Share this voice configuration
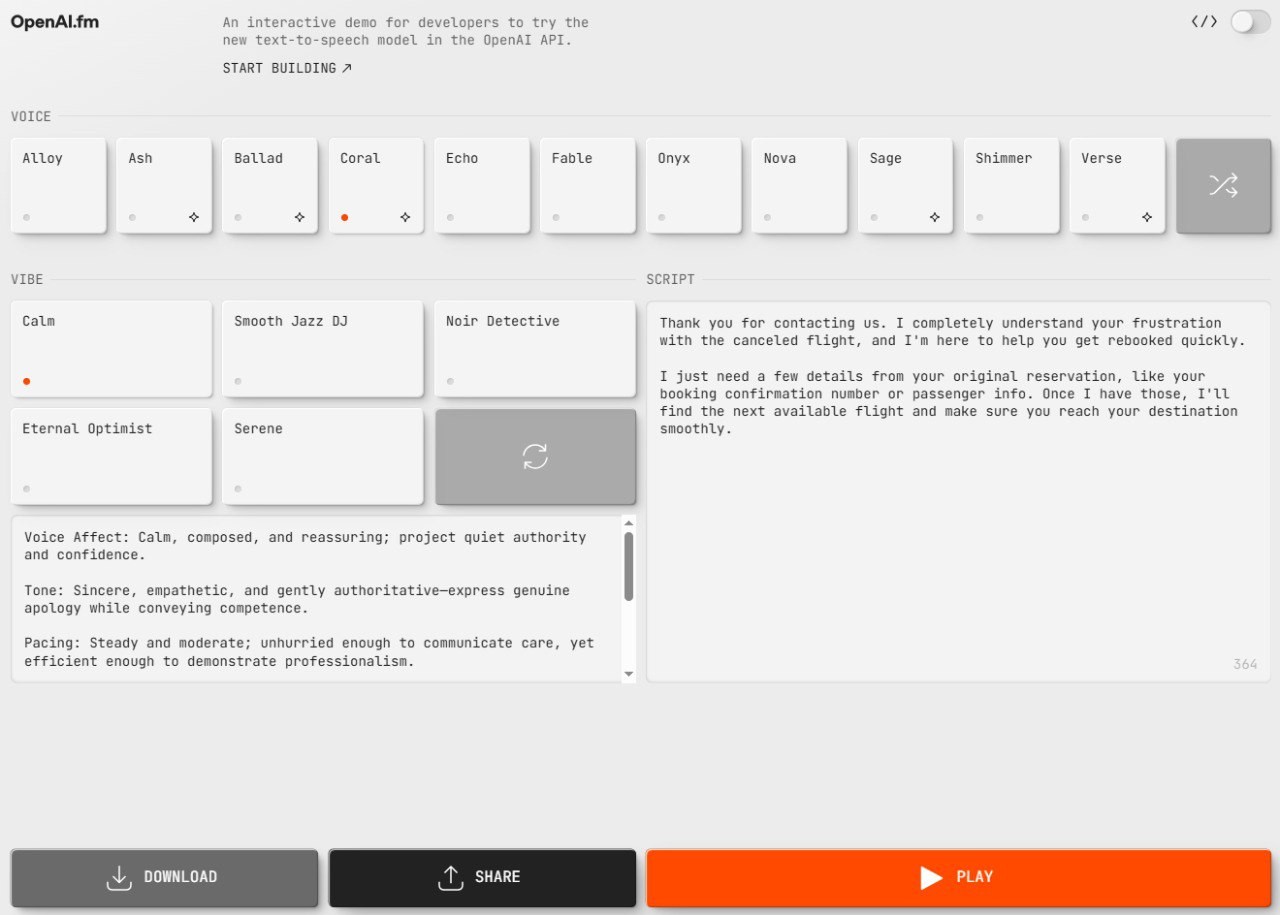Viewport: 1280px width, 915px height. click(x=482, y=877)
